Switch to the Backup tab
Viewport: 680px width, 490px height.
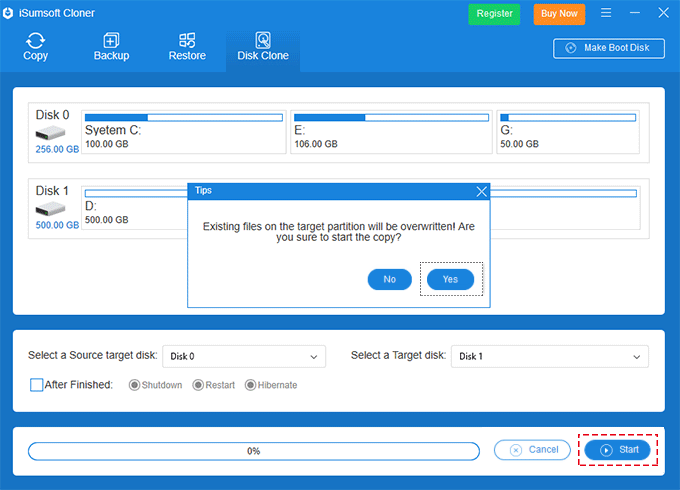click(x=111, y=47)
